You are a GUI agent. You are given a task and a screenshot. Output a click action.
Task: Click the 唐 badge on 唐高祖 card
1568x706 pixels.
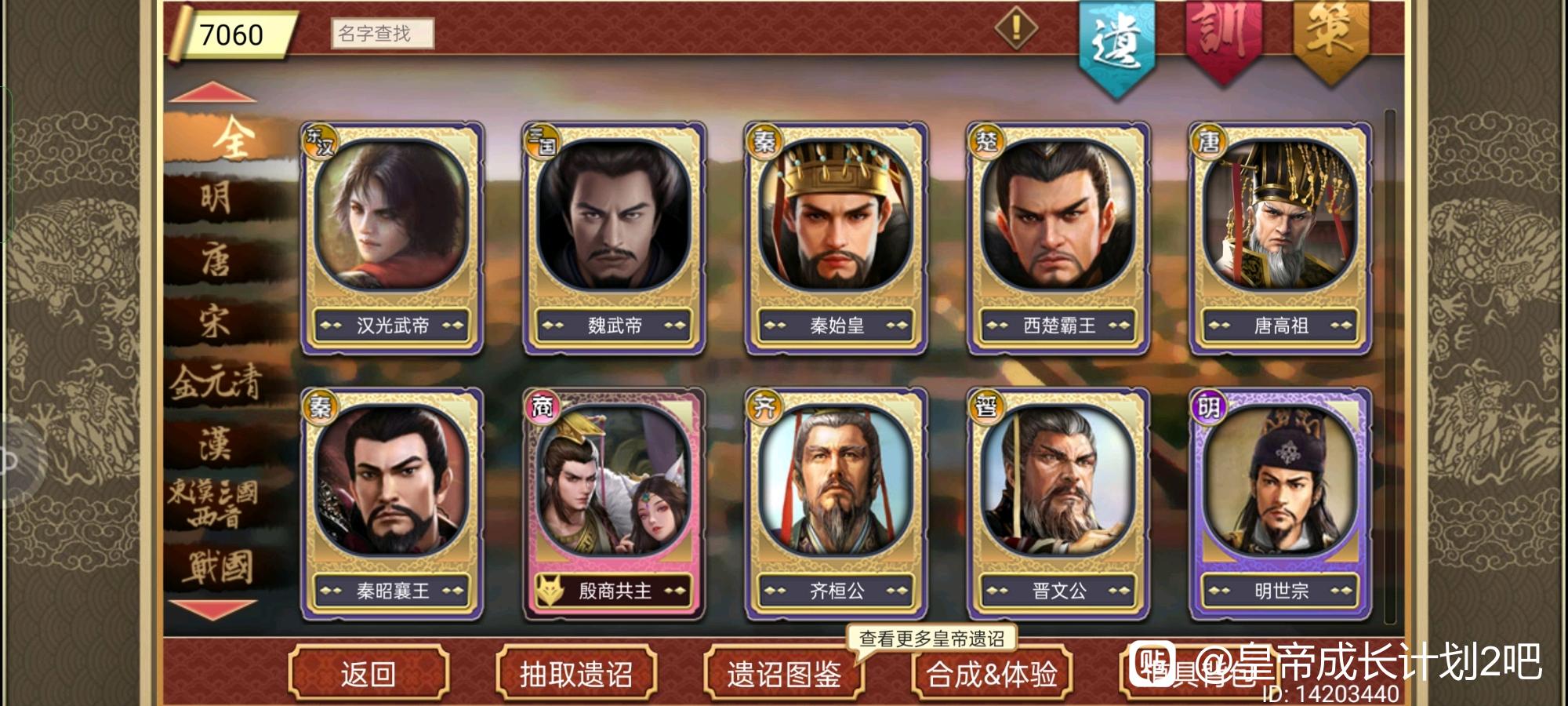pos(1208,141)
